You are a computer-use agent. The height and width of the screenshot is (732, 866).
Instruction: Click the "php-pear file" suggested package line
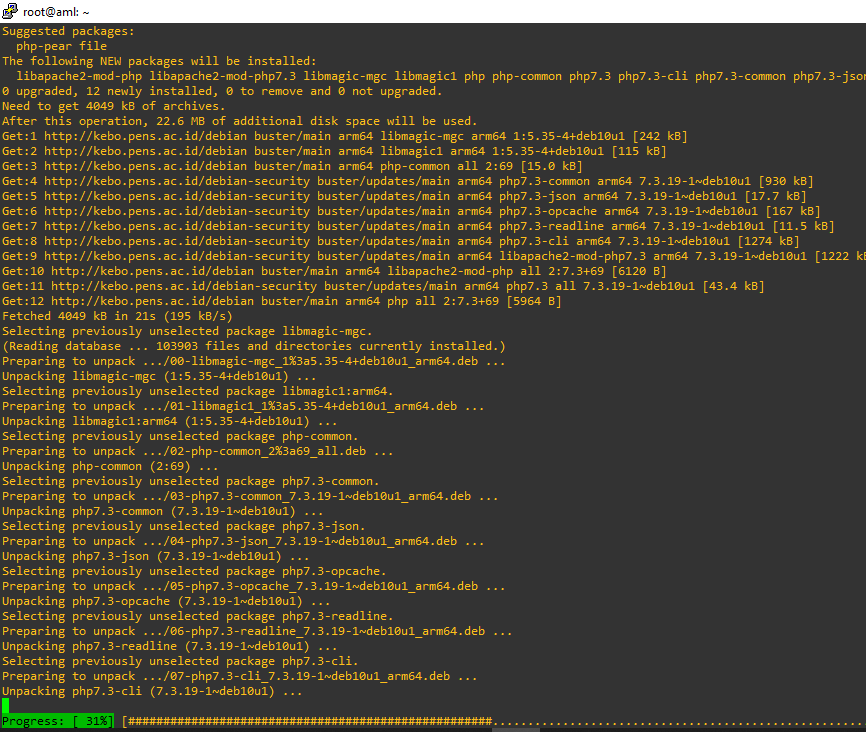(x=61, y=46)
